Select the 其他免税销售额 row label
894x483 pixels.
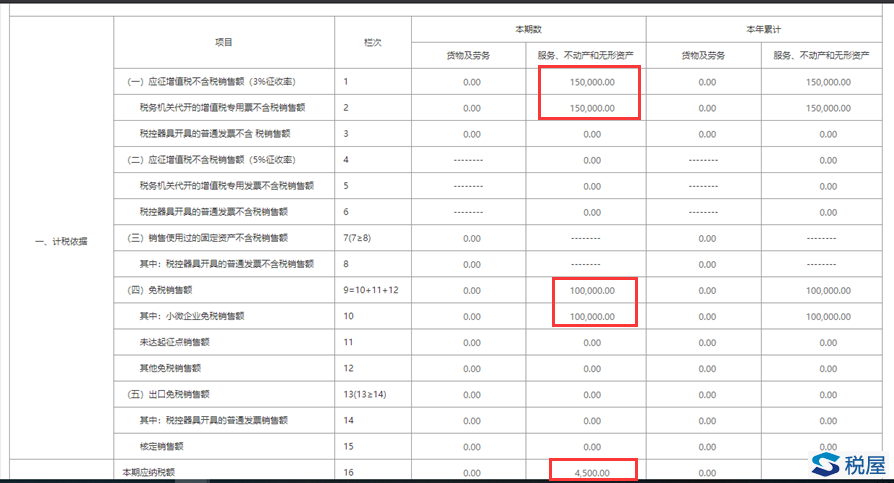(x=174, y=368)
